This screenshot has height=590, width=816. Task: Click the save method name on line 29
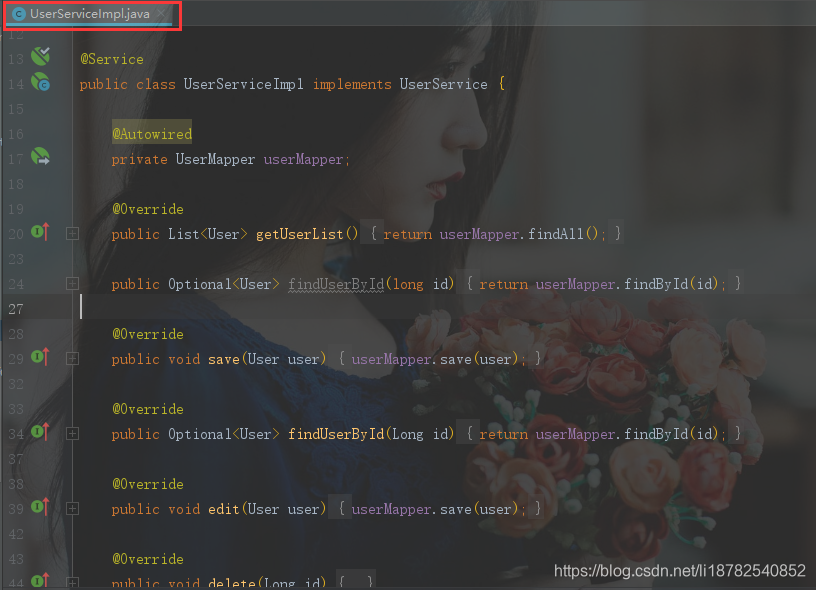[224, 359]
